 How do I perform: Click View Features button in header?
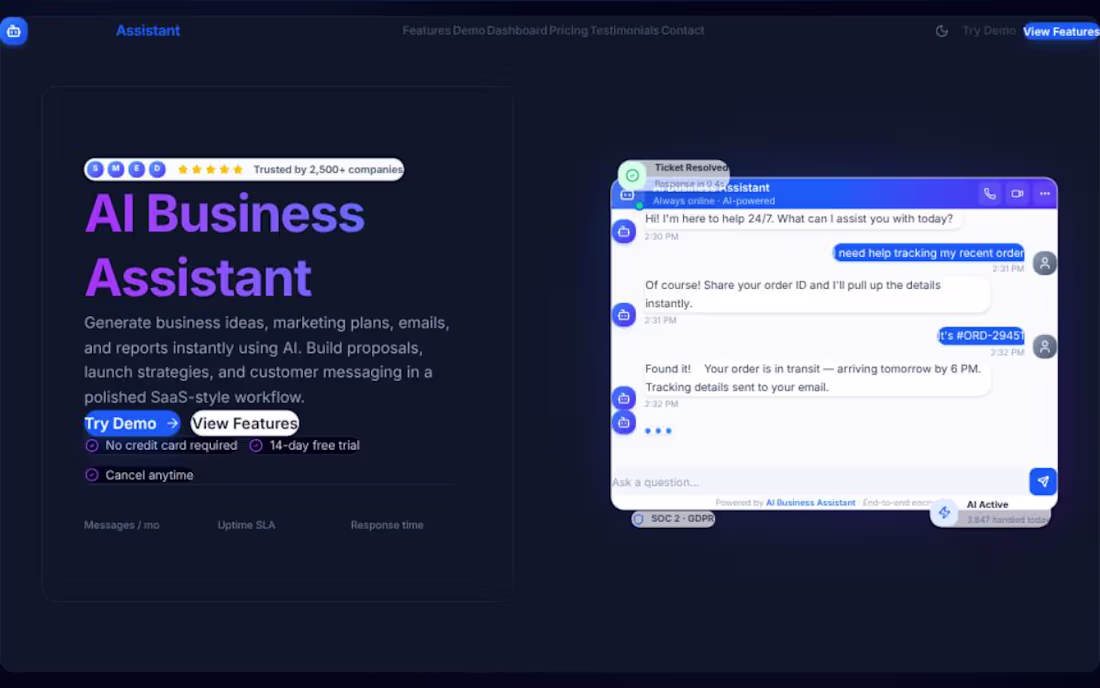click(1061, 32)
